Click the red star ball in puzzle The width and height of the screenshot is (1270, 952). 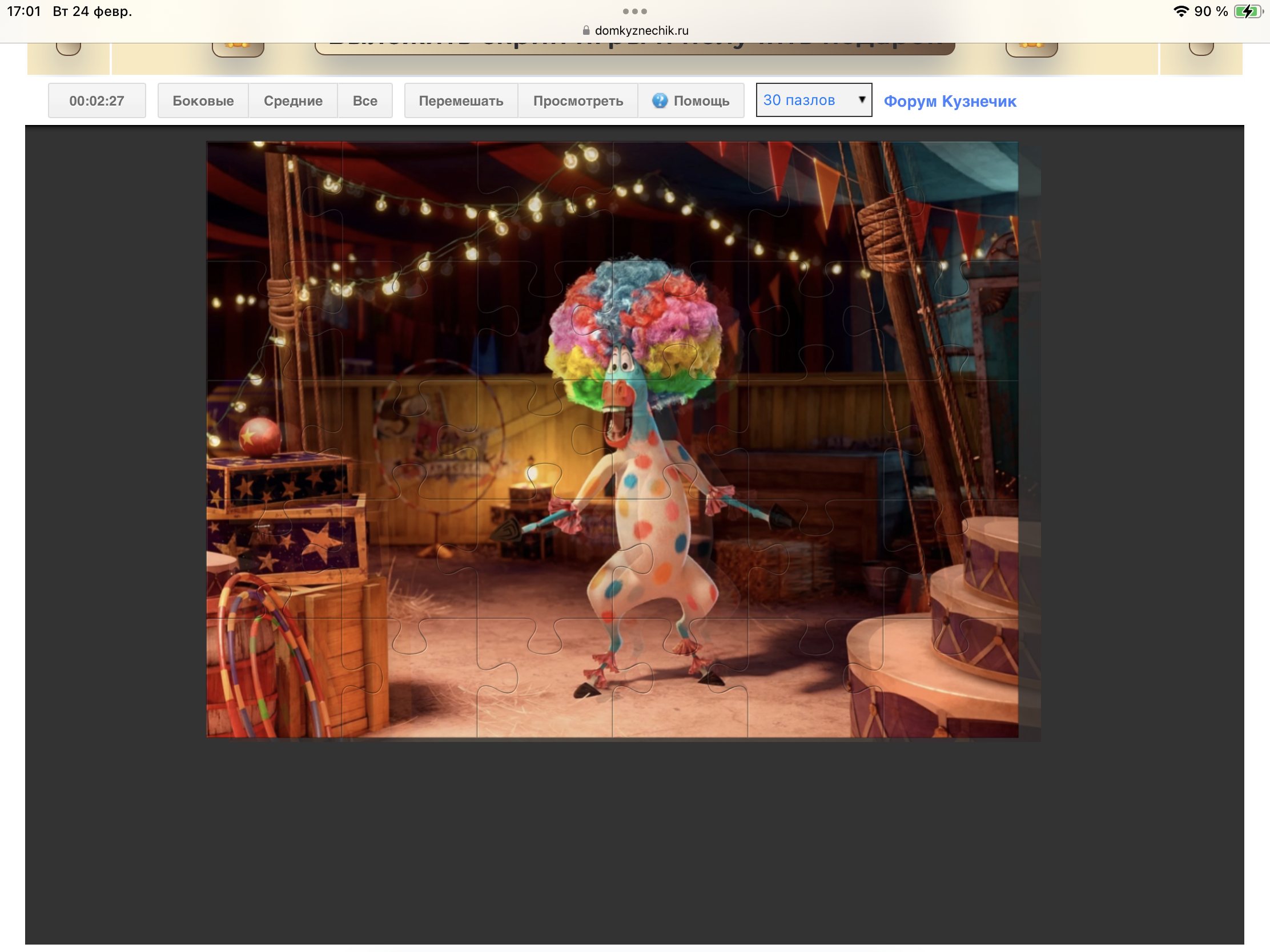coord(260,437)
